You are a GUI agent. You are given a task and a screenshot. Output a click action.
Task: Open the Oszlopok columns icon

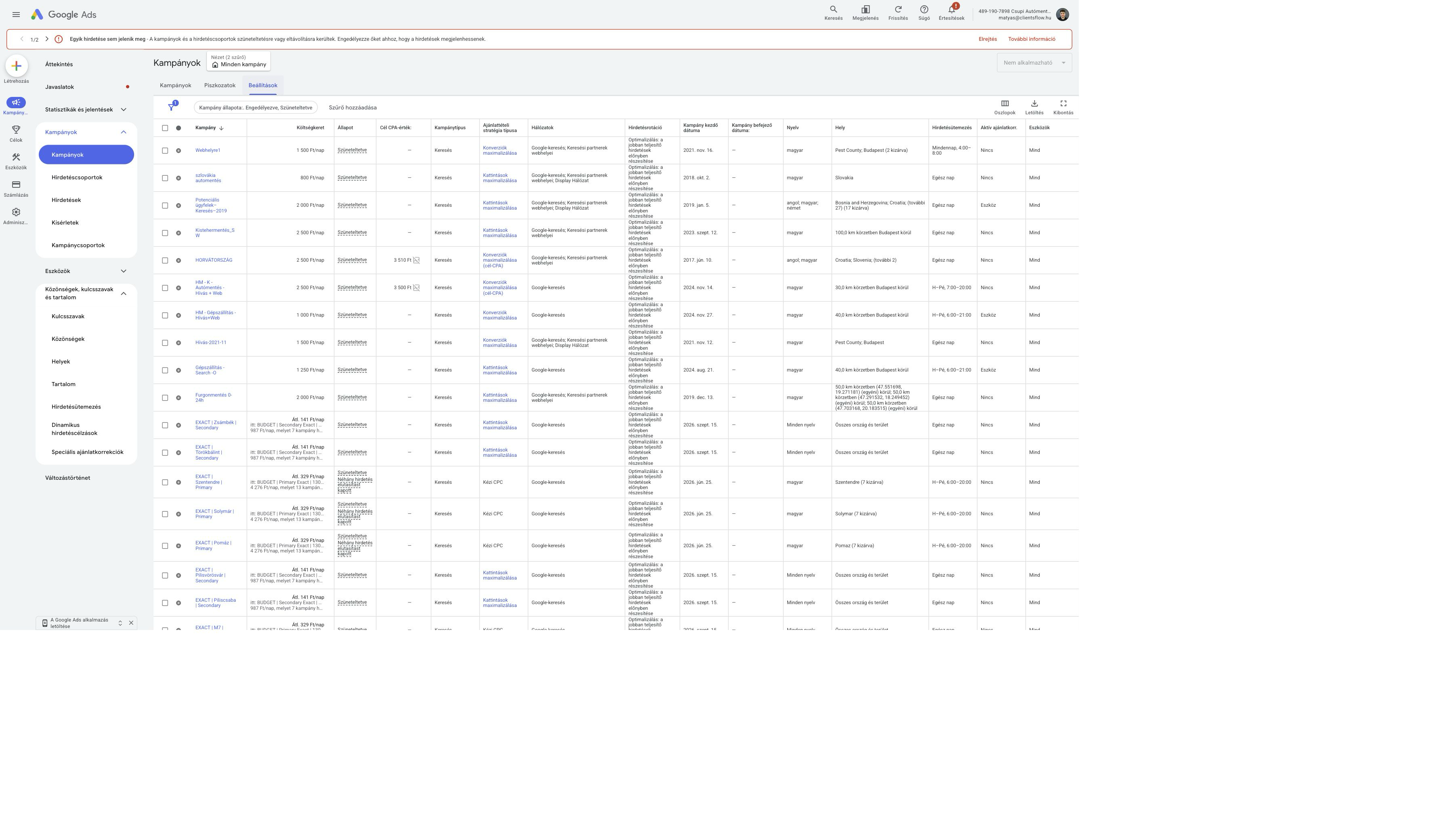(1004, 104)
